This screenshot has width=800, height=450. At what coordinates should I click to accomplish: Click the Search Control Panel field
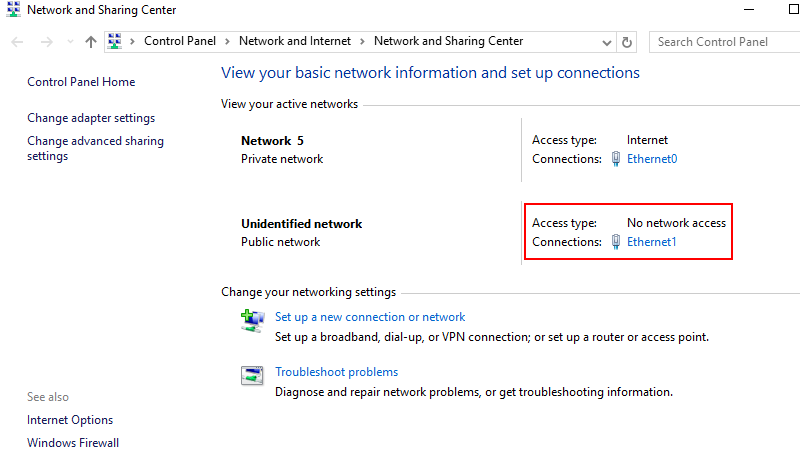725,42
